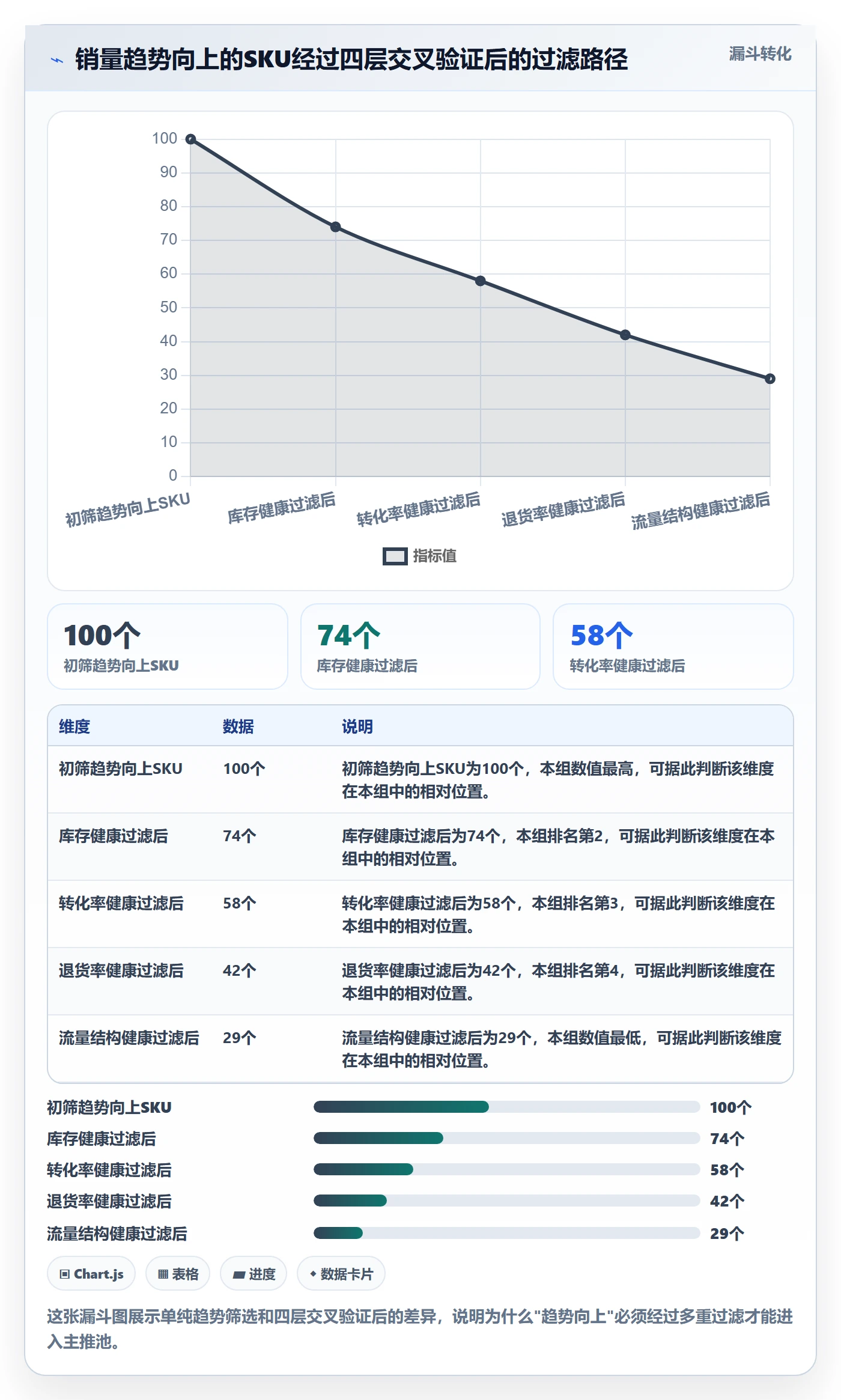Click the 29个 value beside the last progress bar

click(727, 1234)
